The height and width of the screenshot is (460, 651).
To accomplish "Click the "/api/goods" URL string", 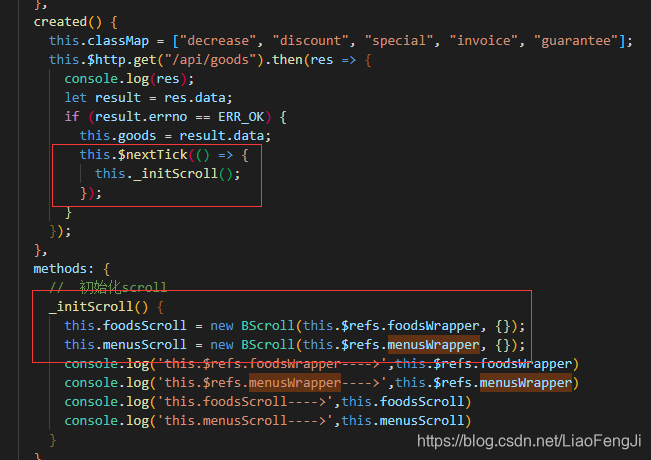I will (x=210, y=60).
